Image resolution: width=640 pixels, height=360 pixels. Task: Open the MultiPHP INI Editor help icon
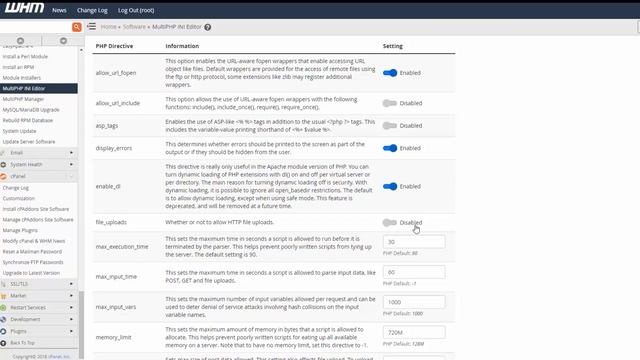pyautogui.click(x=208, y=27)
